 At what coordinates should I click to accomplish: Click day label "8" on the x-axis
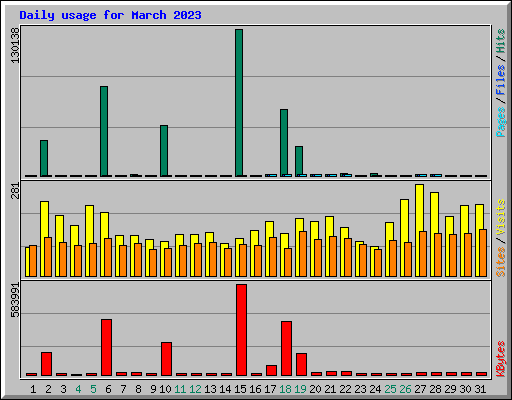coord(138,389)
